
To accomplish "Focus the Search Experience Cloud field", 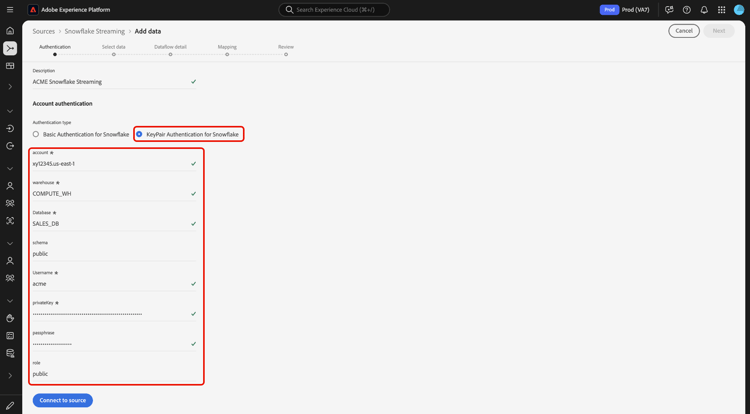I will coord(334,10).
